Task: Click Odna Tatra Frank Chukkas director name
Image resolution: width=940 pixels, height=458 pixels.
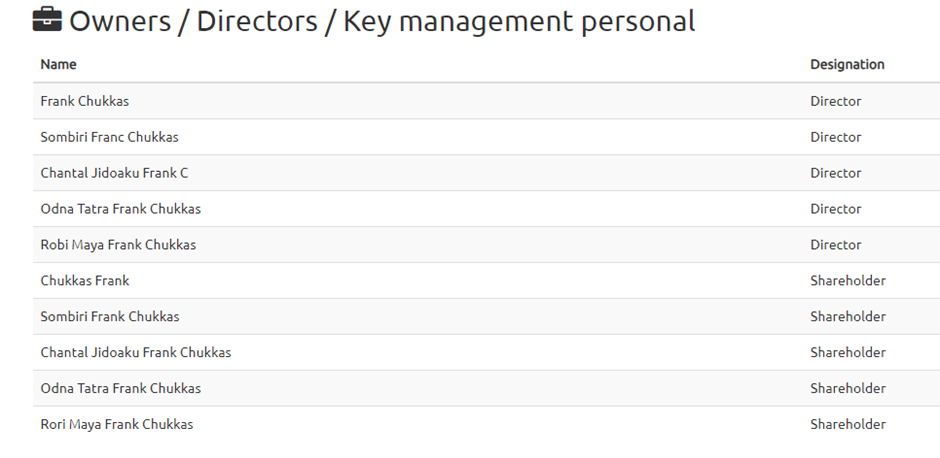Action: point(120,209)
